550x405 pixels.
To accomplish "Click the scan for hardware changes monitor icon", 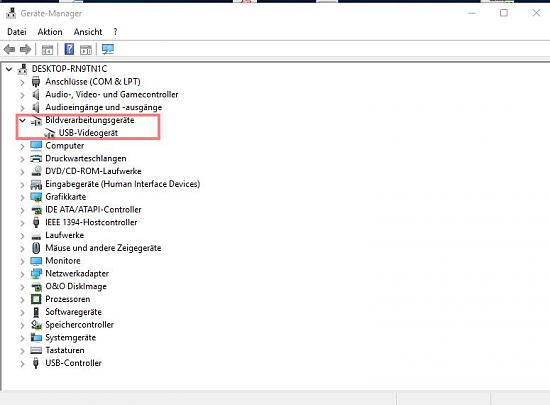I will [108, 49].
